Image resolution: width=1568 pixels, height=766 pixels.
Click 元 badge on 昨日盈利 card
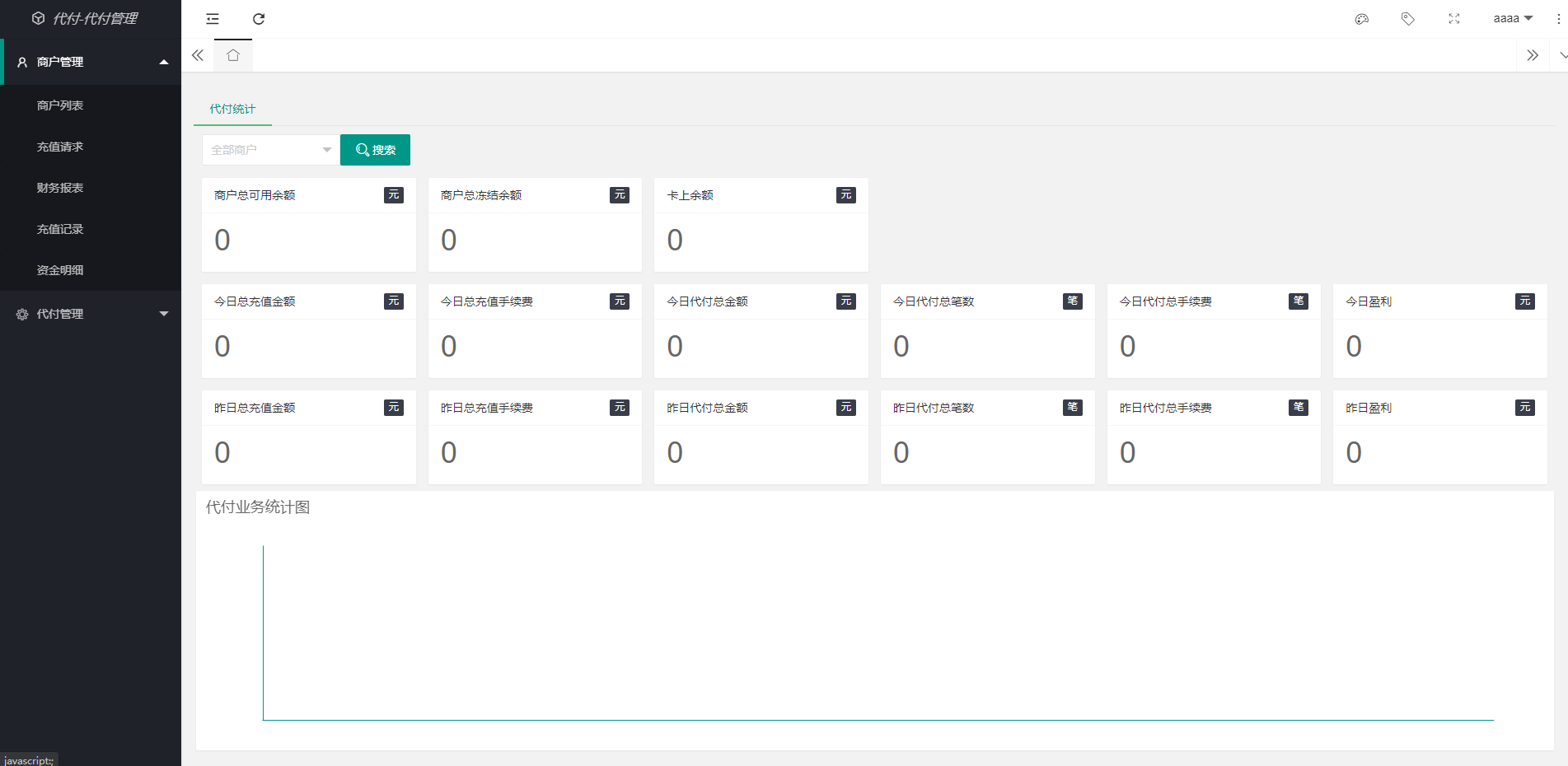pos(1525,408)
